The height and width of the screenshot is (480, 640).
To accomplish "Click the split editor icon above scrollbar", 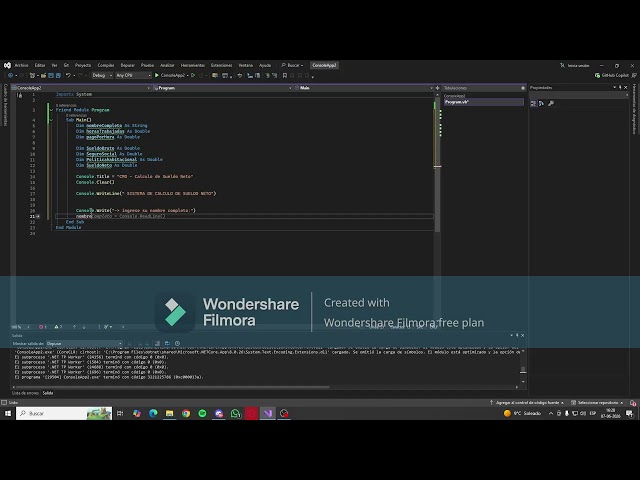I will click(438, 88).
